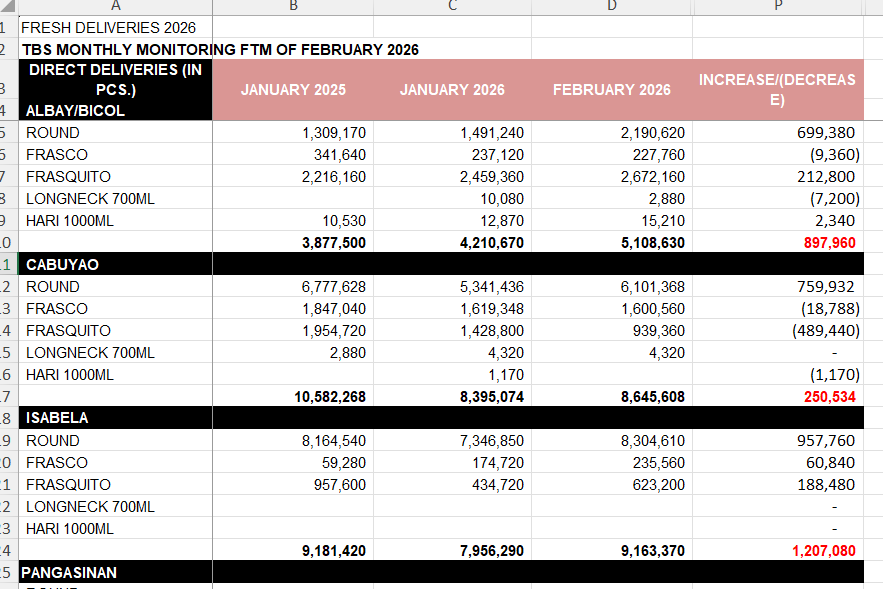This screenshot has width=883, height=589.
Task: Select cell with value 6,101,368
Action: point(612,287)
